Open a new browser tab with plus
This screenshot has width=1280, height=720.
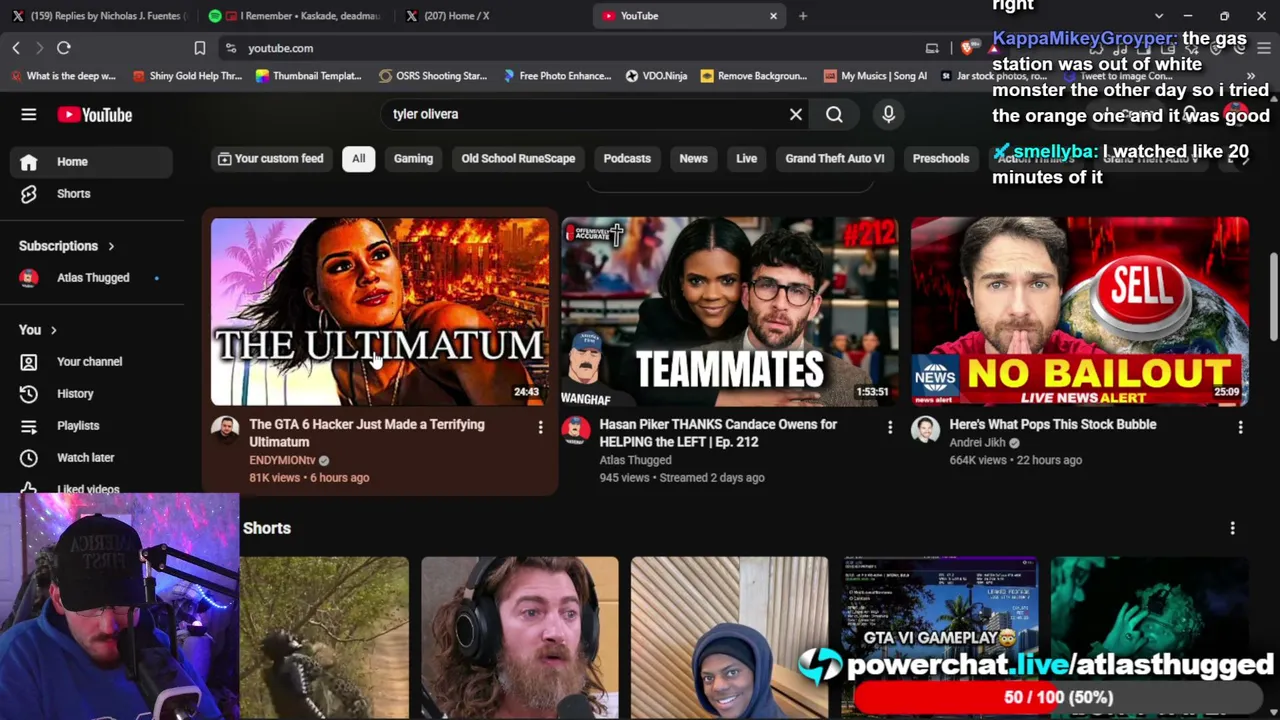coord(803,16)
